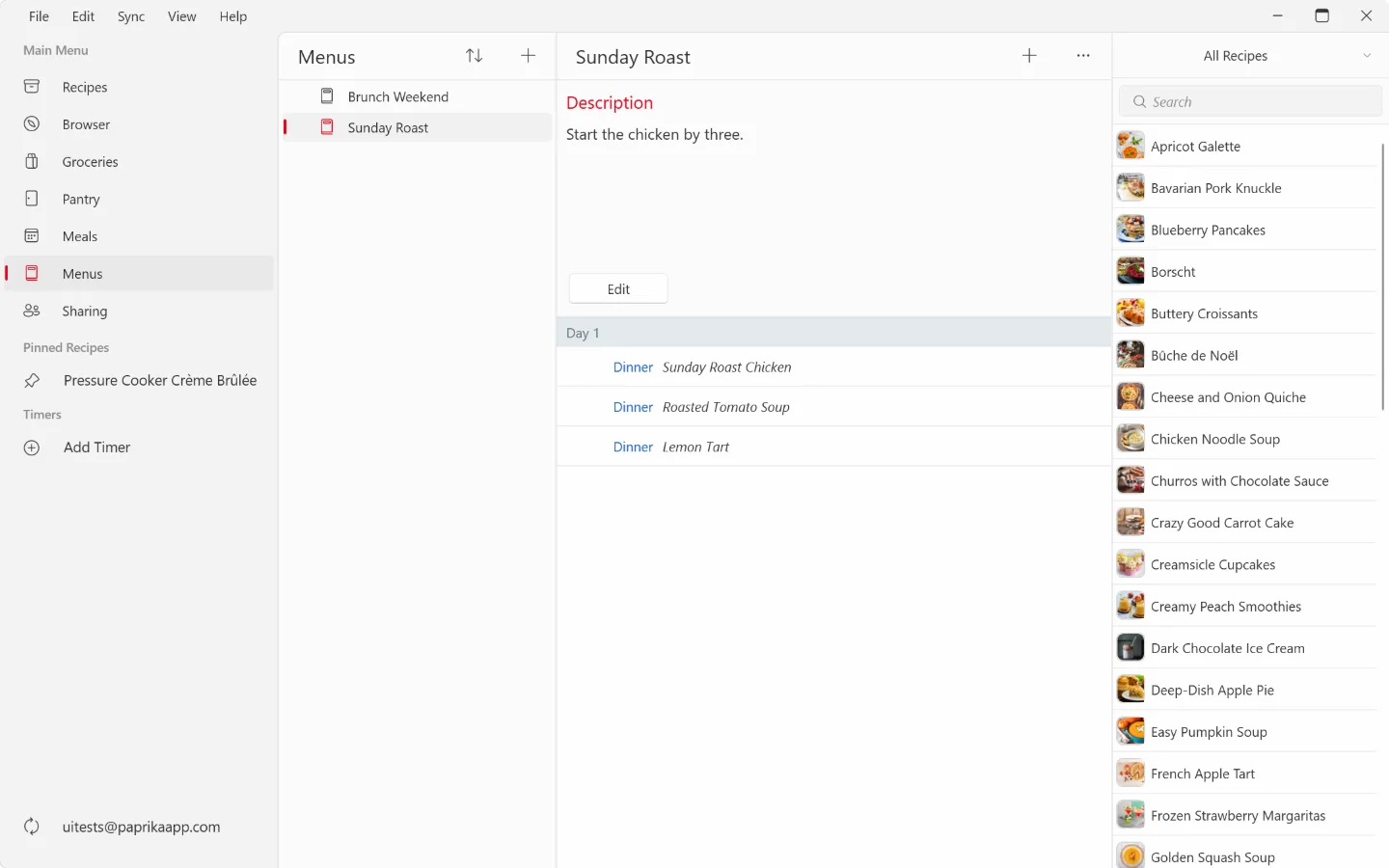Select the Blueberry Pancakes recipe
Viewport: 1389px width, 868px height.
pos(1245,230)
